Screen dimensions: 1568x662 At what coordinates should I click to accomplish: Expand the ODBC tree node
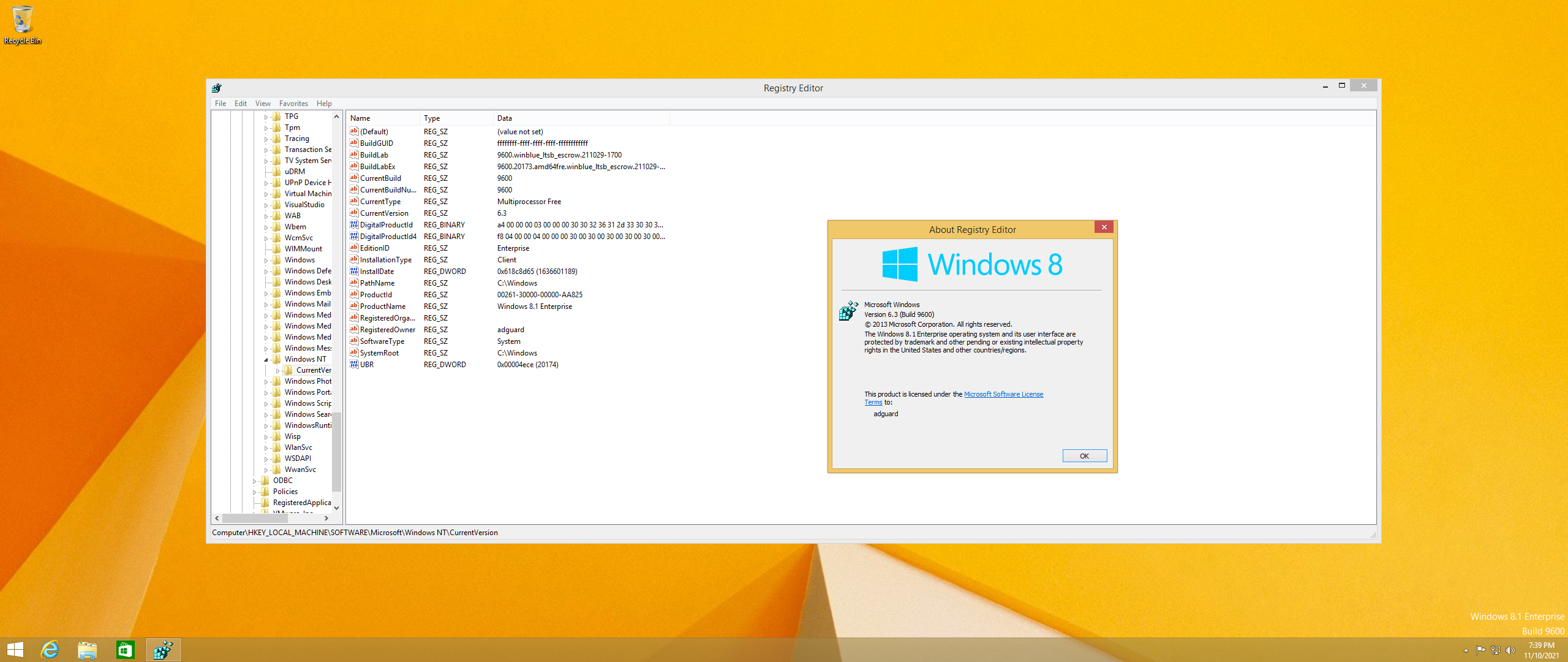pyautogui.click(x=254, y=481)
